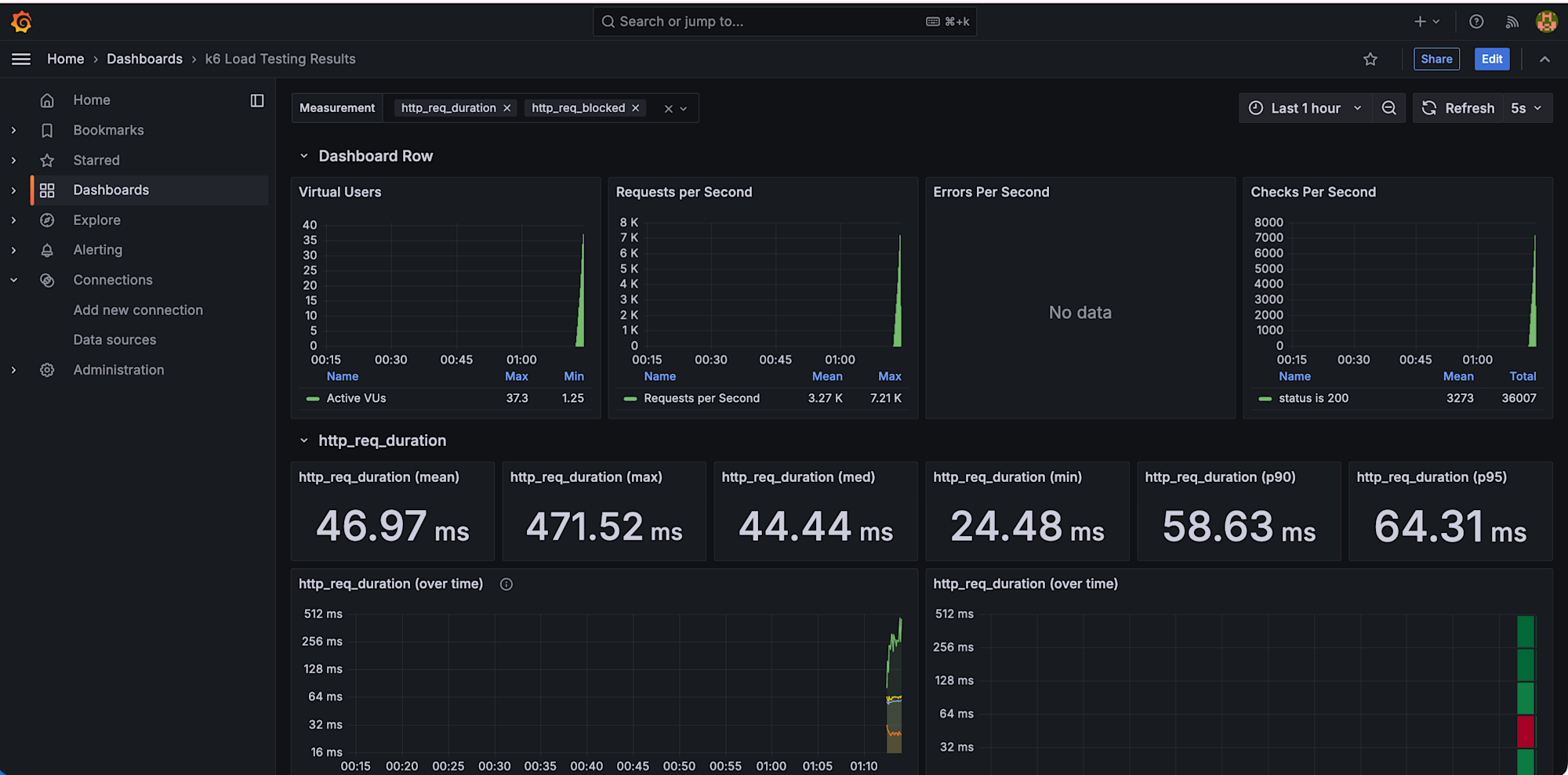The image size is (1568, 775).
Task: Toggle Active VUs series in legend
Action: tap(356, 398)
